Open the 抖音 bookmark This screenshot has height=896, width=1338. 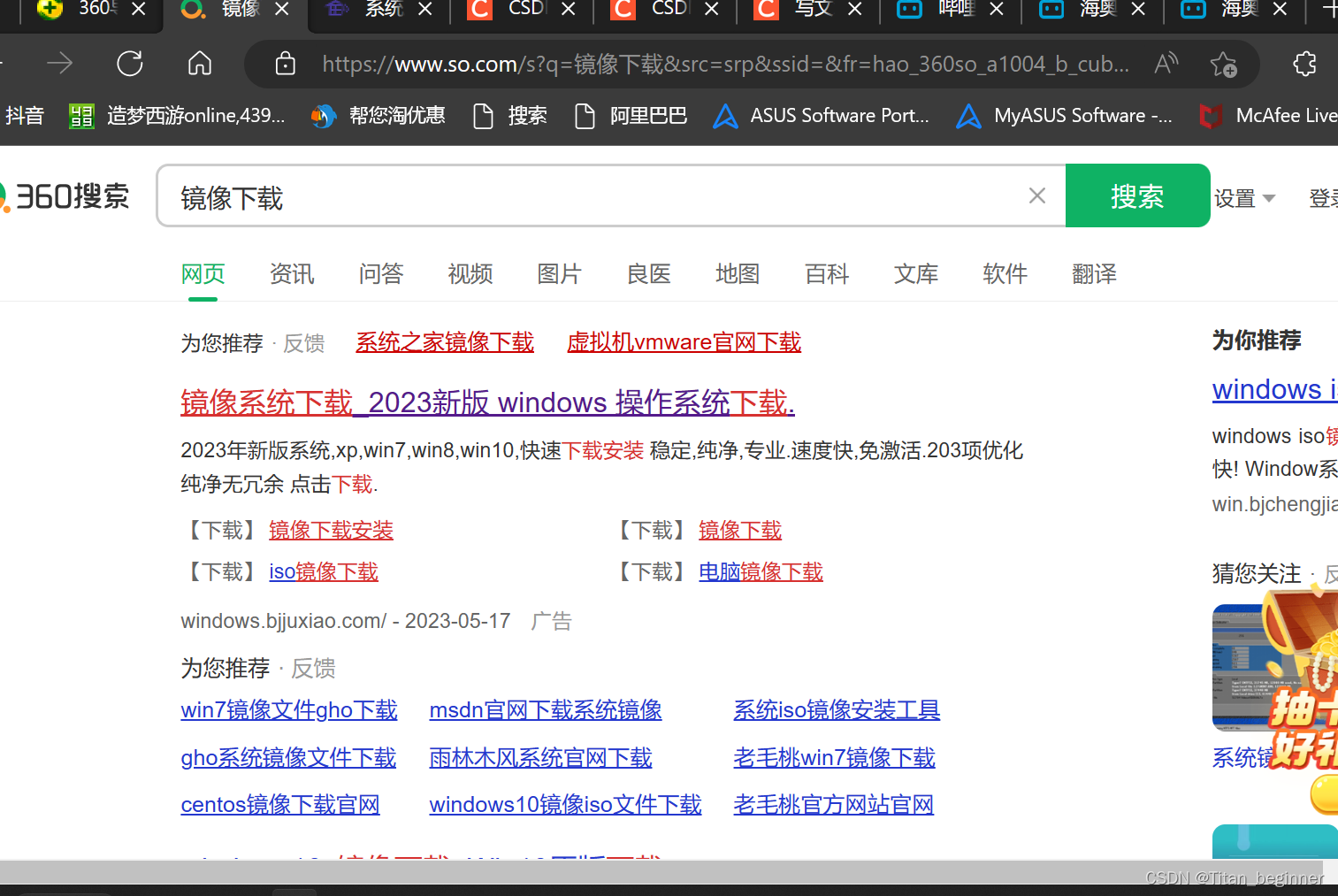pos(24,116)
